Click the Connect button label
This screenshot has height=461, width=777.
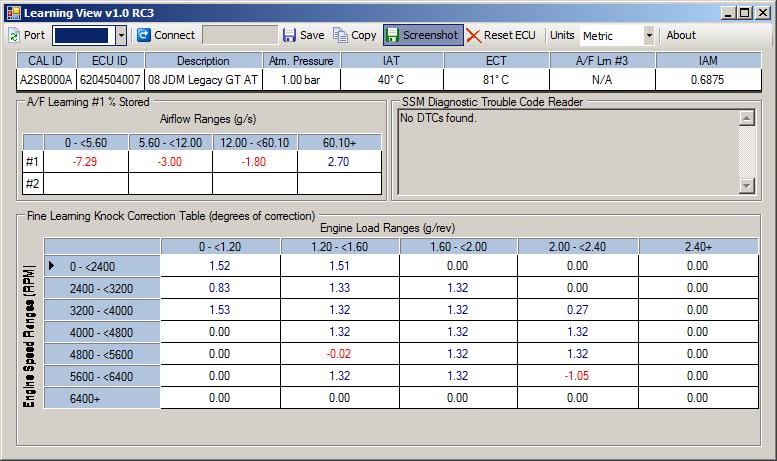point(174,35)
